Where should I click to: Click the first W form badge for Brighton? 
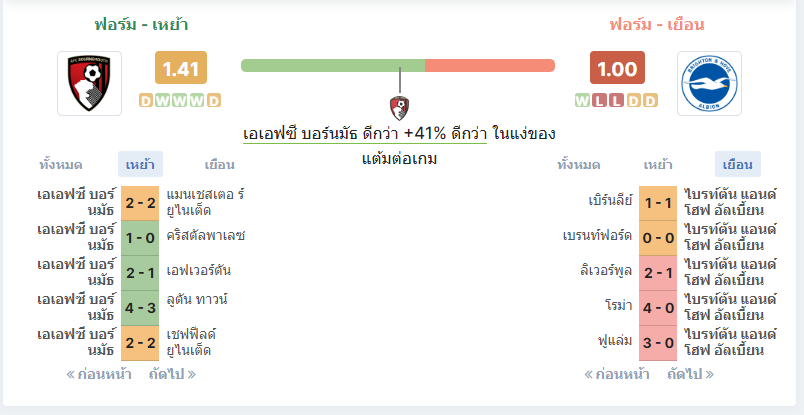click(582, 101)
